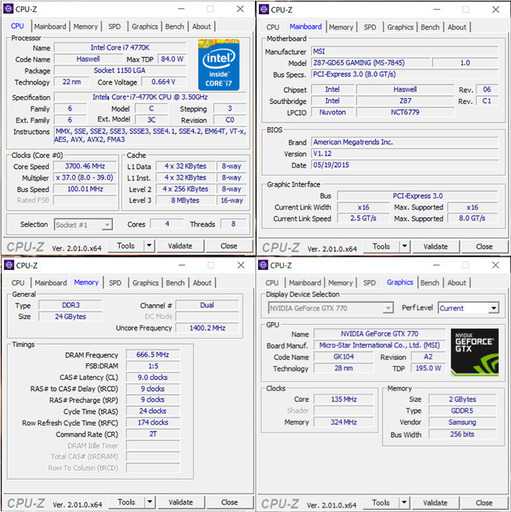This screenshot has height=512, width=511.
Task: Minimize the Graphics tab window
Action: [x=436, y=265]
